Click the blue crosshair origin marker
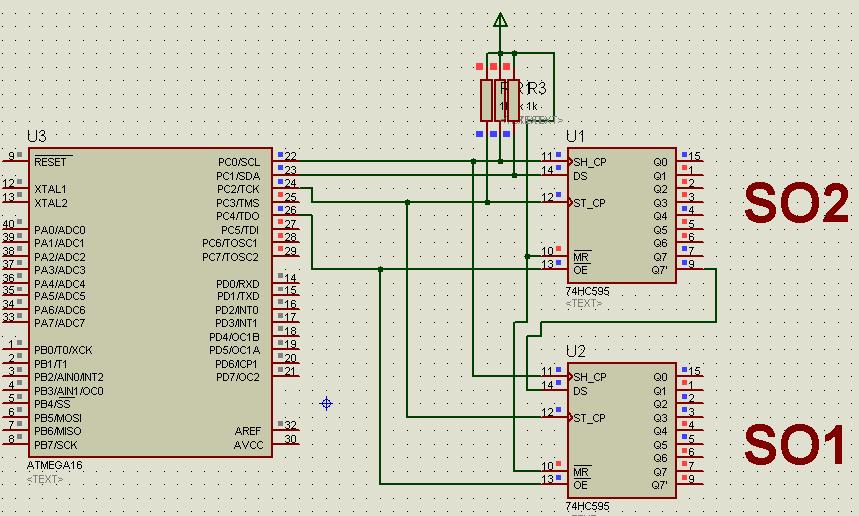 pos(326,404)
